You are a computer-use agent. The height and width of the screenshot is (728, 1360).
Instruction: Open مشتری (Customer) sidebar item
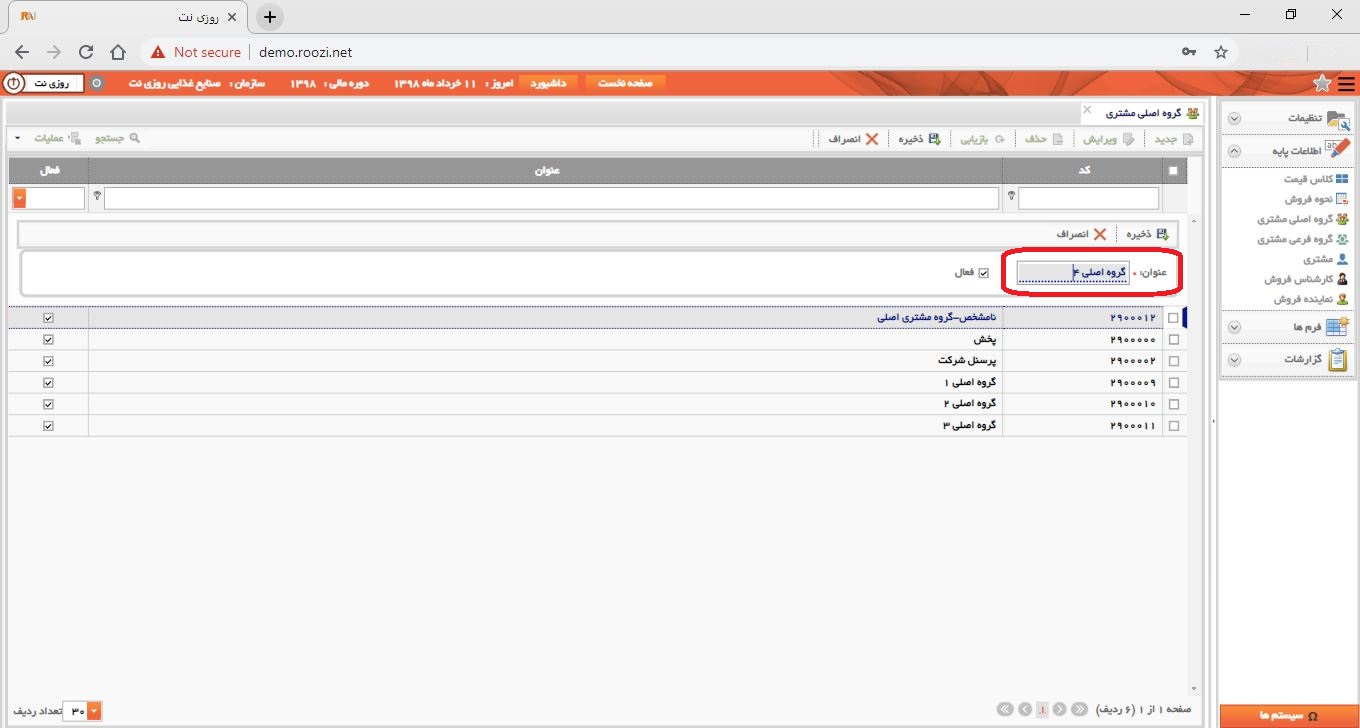pyautogui.click(x=1326, y=259)
